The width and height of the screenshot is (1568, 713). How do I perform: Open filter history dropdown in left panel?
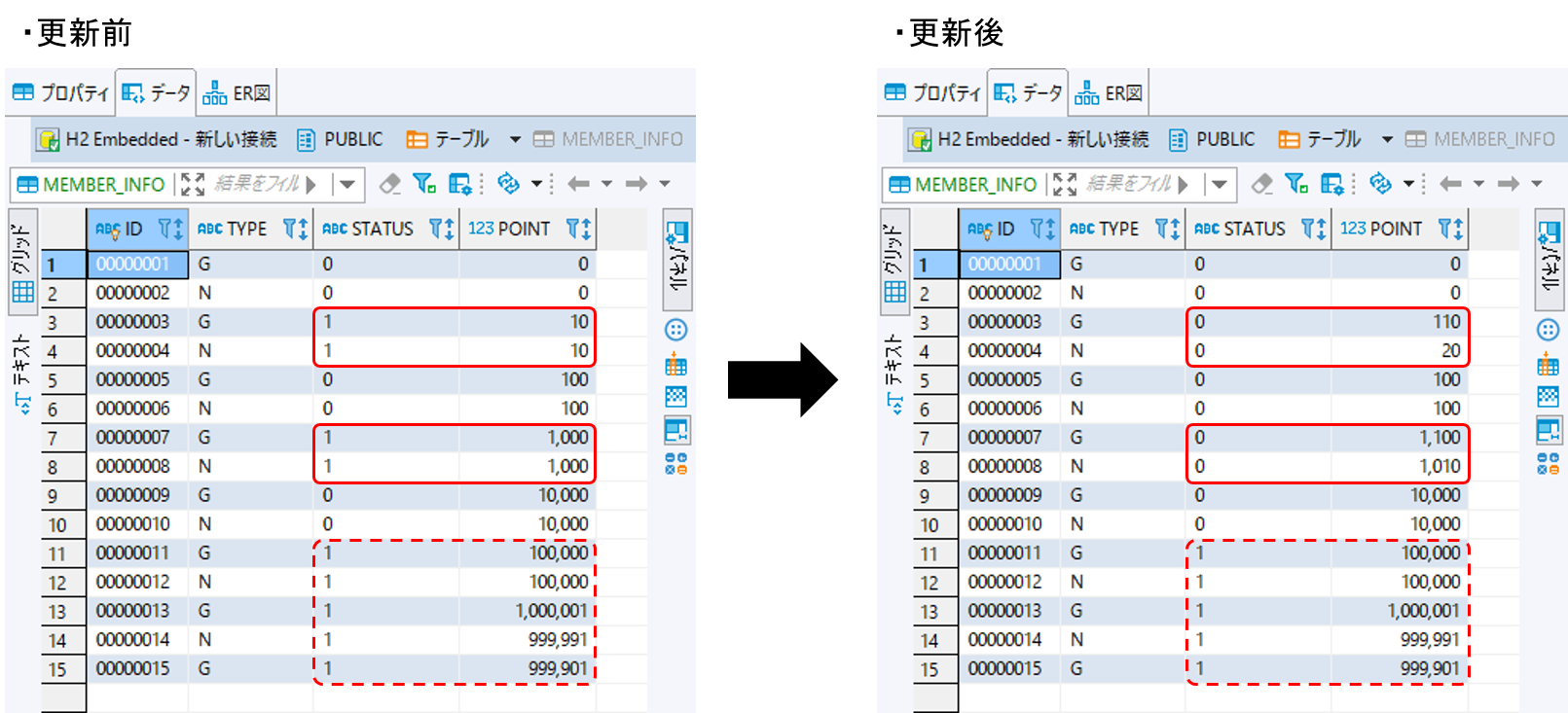[347, 183]
